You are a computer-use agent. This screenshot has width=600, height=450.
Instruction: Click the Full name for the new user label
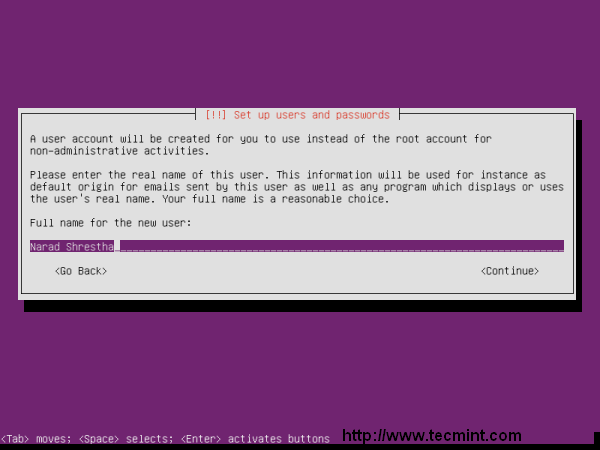coord(111,223)
